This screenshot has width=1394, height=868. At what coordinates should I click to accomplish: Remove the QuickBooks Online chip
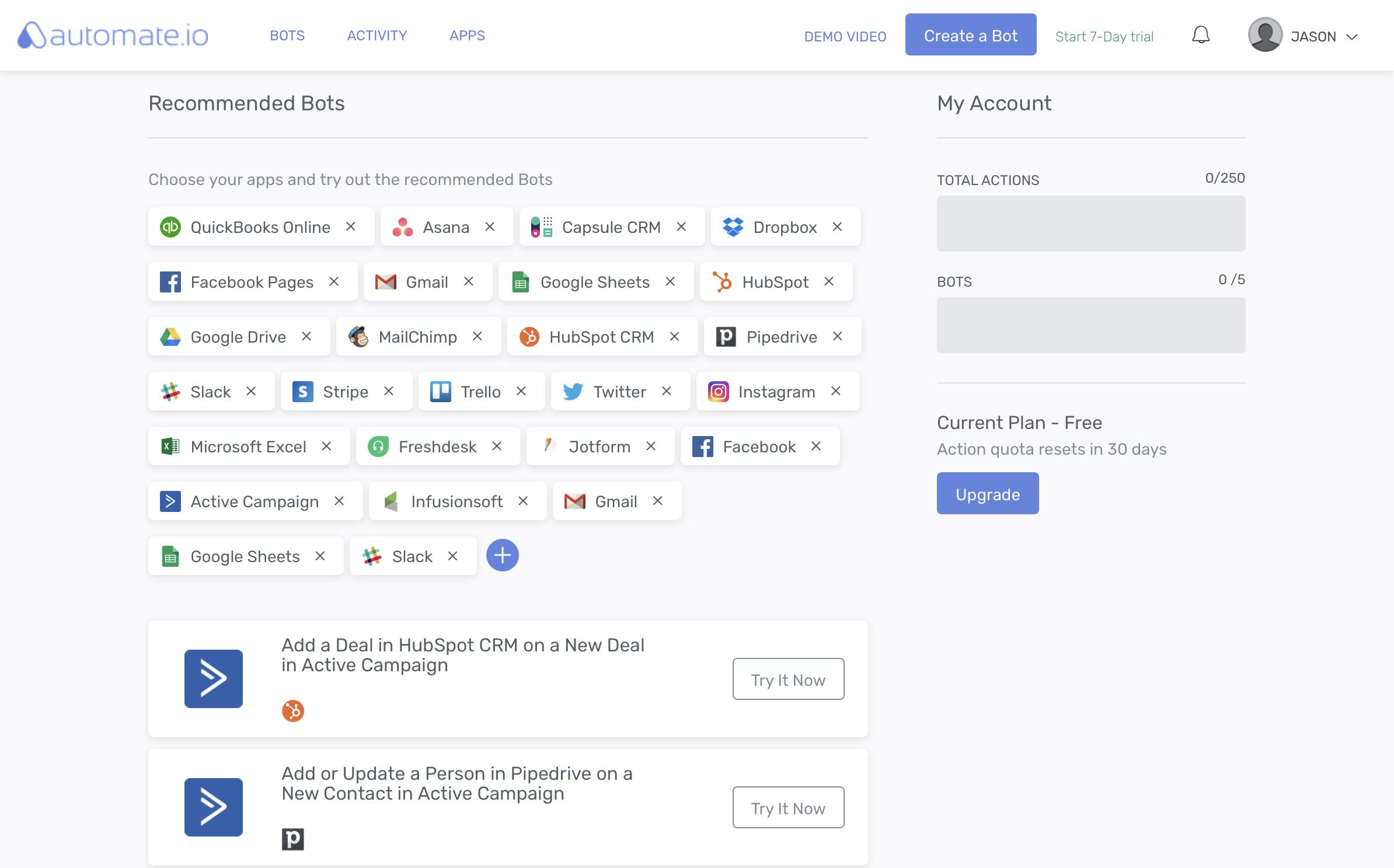(351, 226)
